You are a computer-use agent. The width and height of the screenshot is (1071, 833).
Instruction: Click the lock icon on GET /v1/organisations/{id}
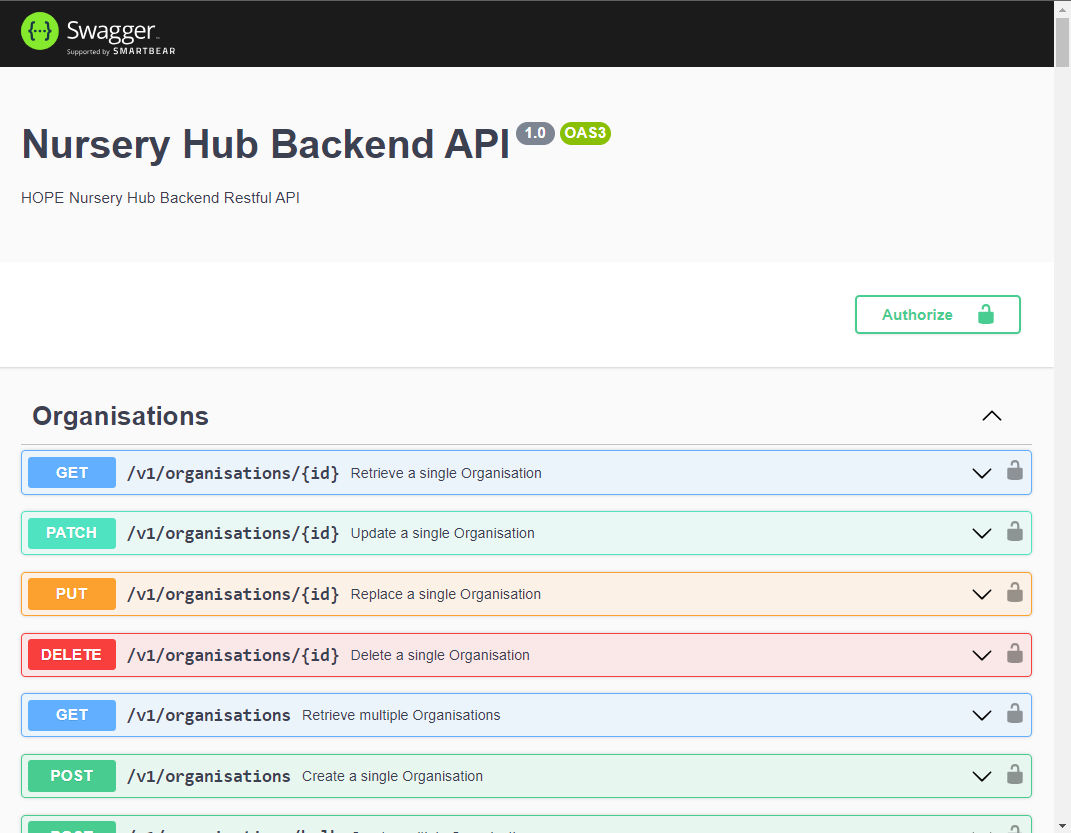click(x=1015, y=471)
